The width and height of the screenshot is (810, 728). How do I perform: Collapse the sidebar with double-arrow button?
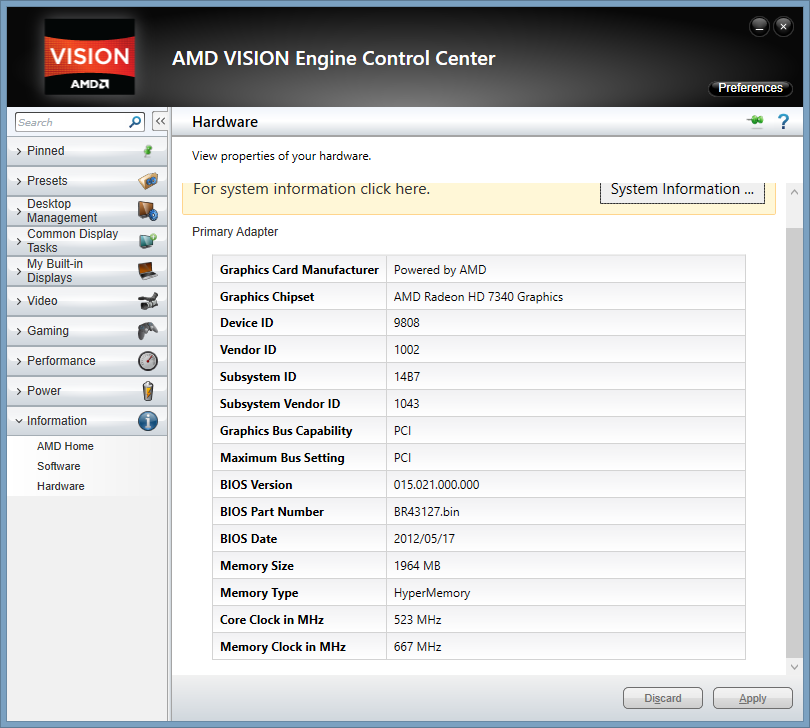click(160, 121)
